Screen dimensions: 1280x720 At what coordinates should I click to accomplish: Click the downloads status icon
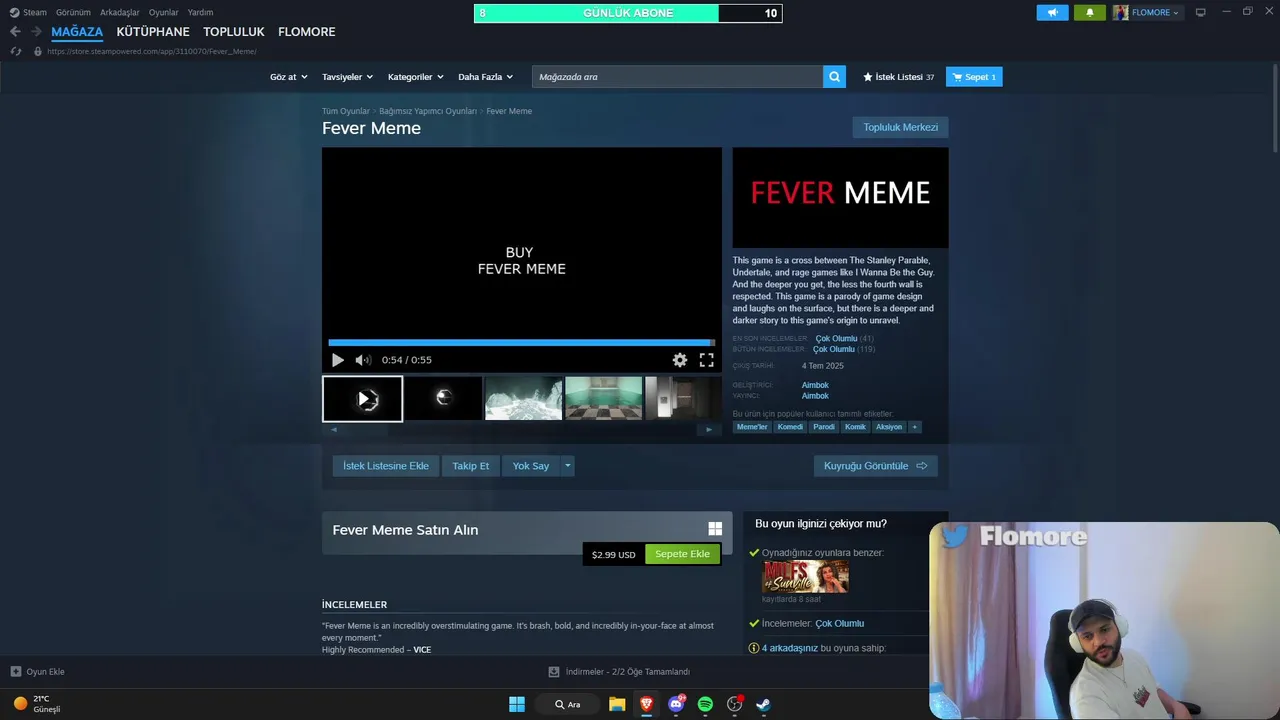(554, 672)
